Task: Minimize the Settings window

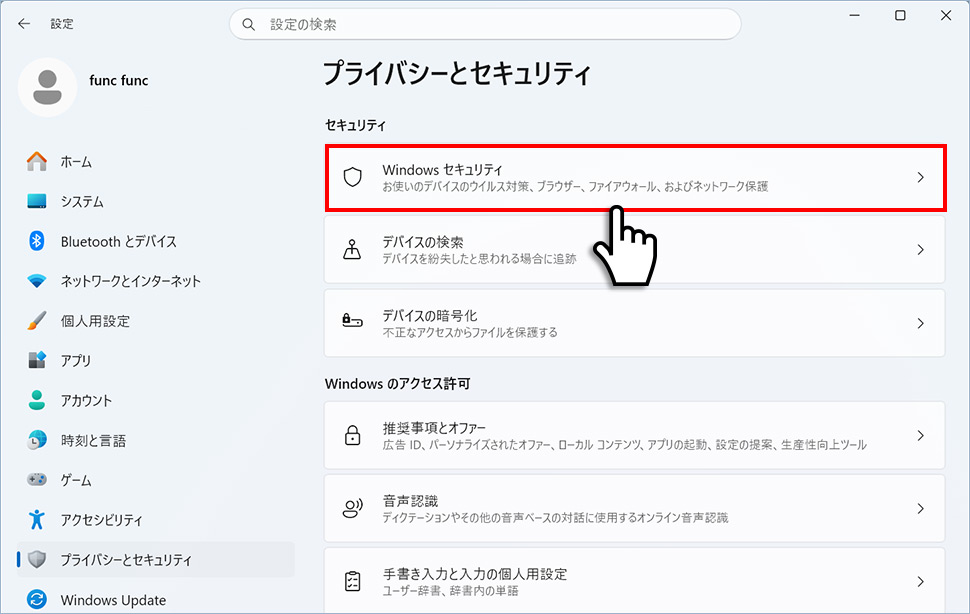Action: click(855, 15)
